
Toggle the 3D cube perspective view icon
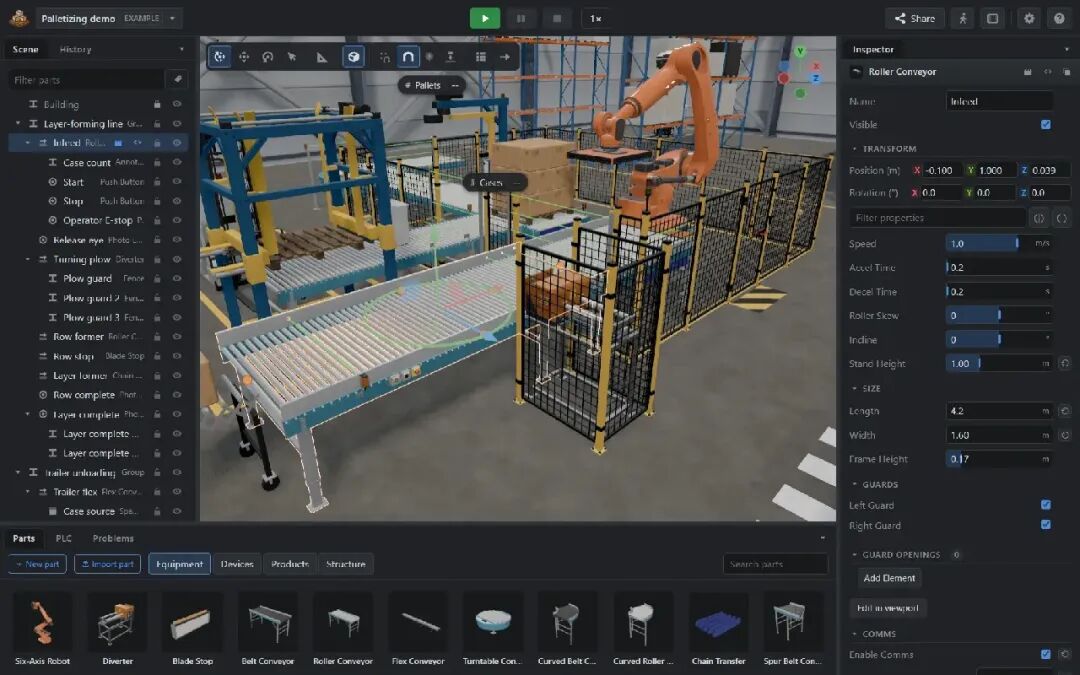tap(353, 57)
